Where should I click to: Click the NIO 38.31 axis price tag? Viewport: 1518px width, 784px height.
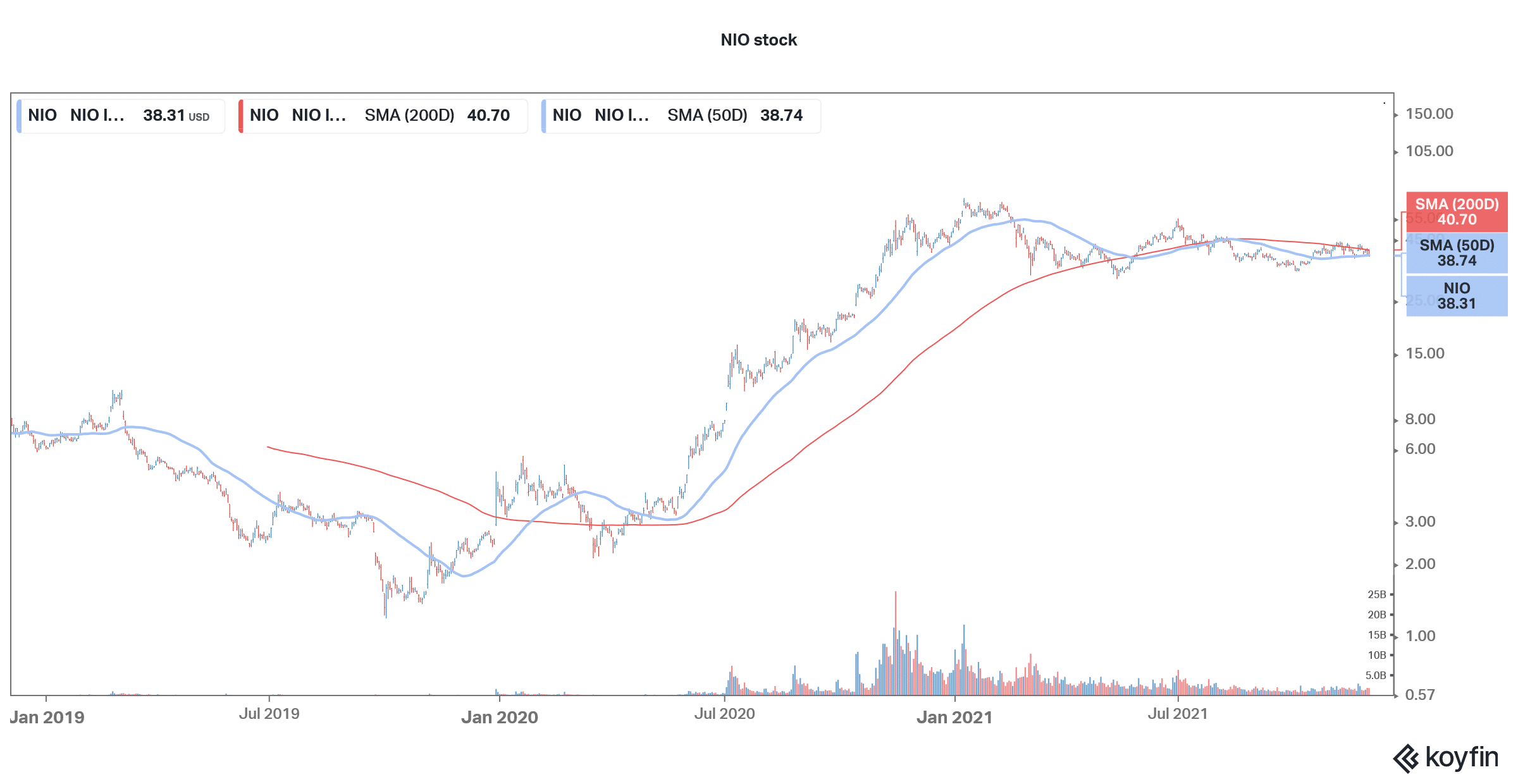(1457, 296)
